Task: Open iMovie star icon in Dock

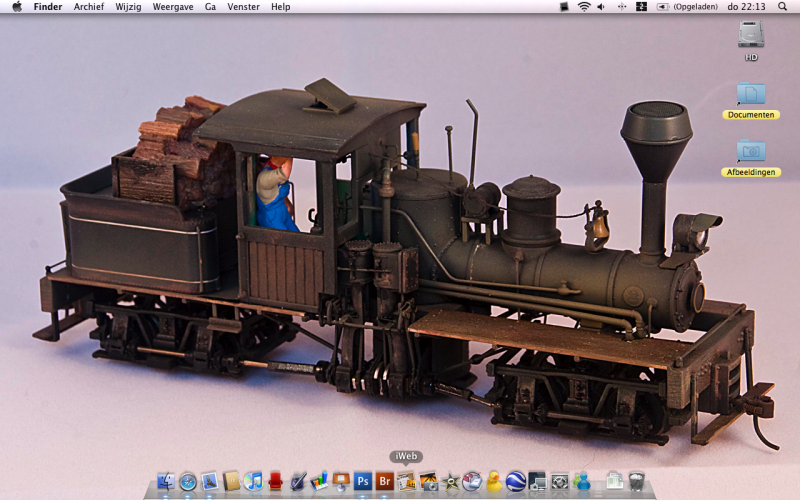Action: 451,481
